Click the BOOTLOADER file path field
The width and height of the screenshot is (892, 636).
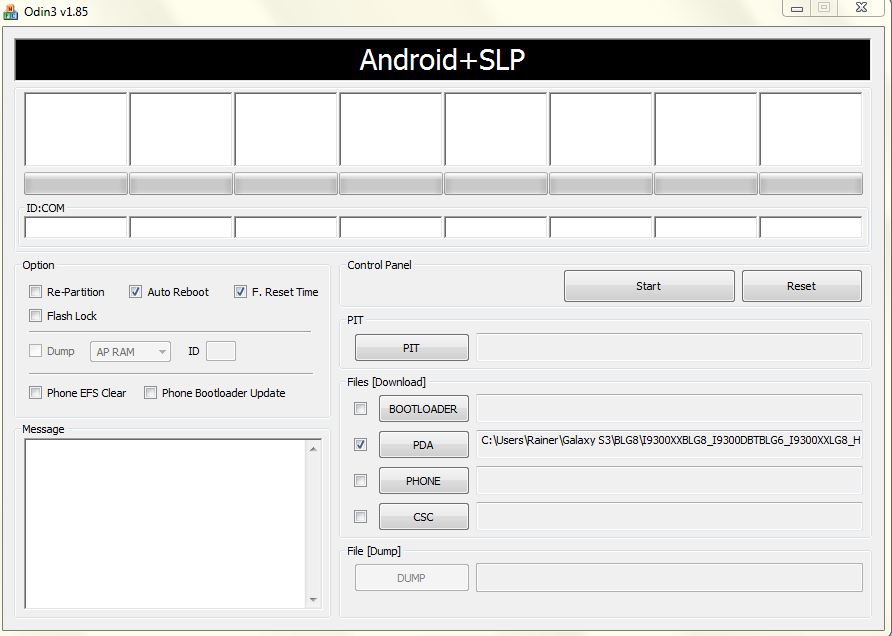(669, 408)
